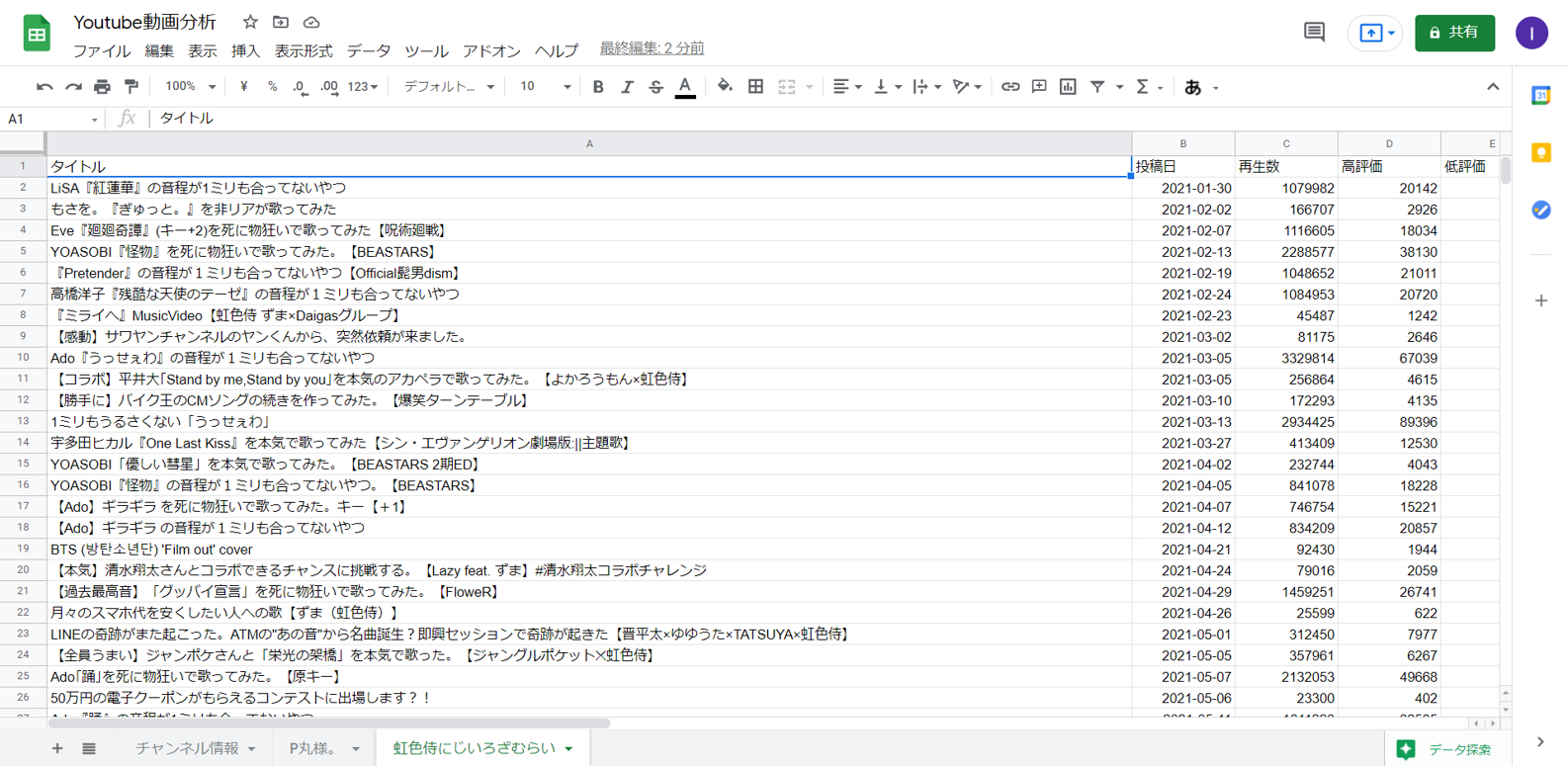Open the 挿入 menu
The image size is (1568, 766).
coord(245,50)
